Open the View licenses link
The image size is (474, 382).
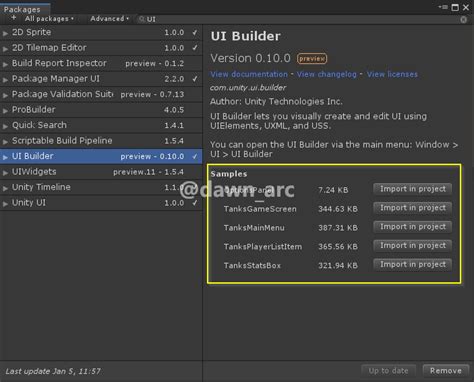(392, 74)
